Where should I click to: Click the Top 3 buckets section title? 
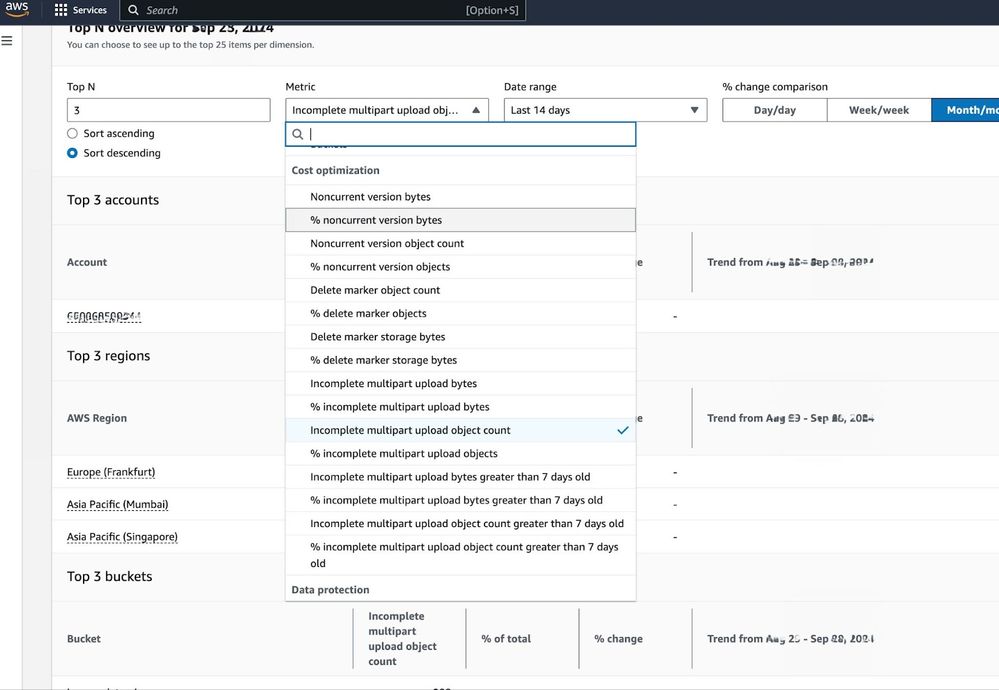110,577
